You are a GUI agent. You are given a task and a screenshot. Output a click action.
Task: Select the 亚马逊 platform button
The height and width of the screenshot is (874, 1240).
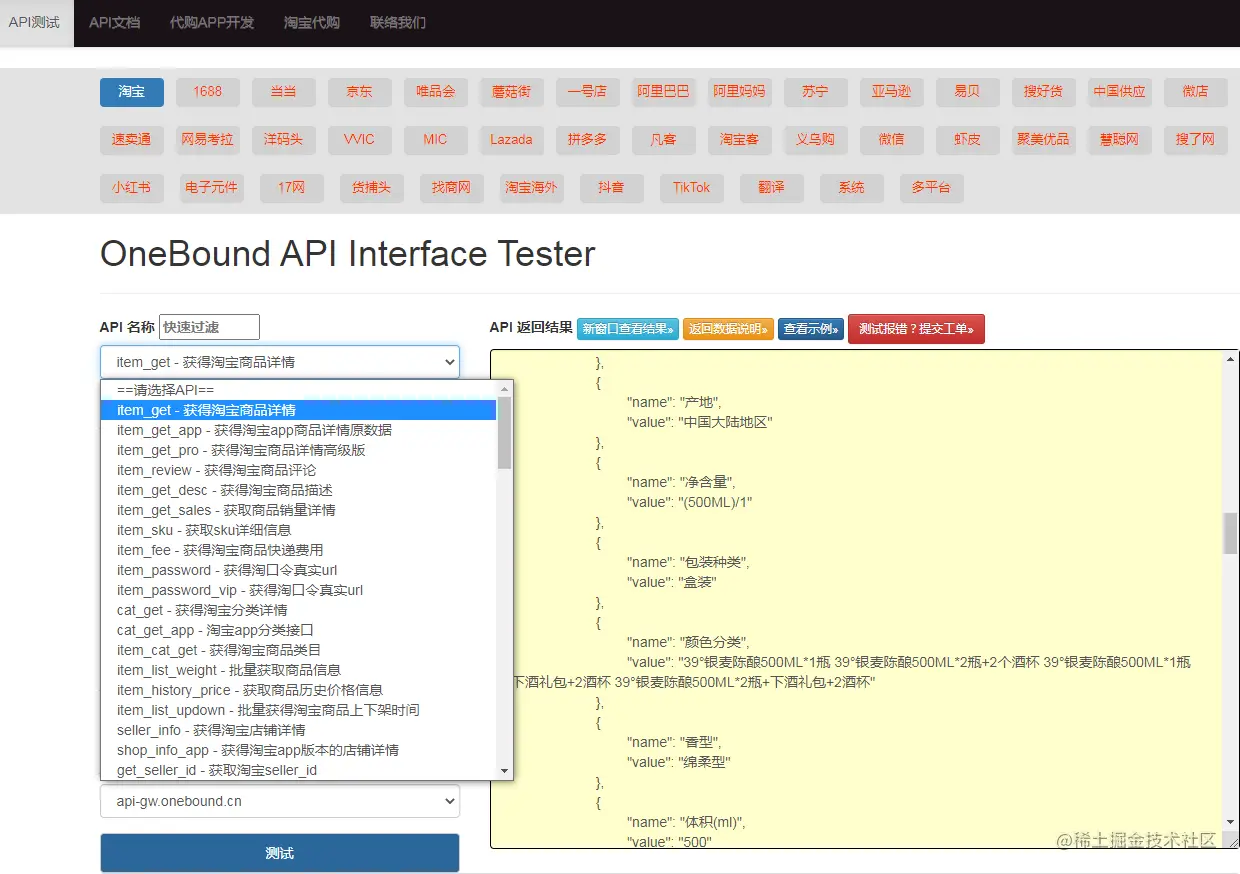pyautogui.click(x=892, y=92)
